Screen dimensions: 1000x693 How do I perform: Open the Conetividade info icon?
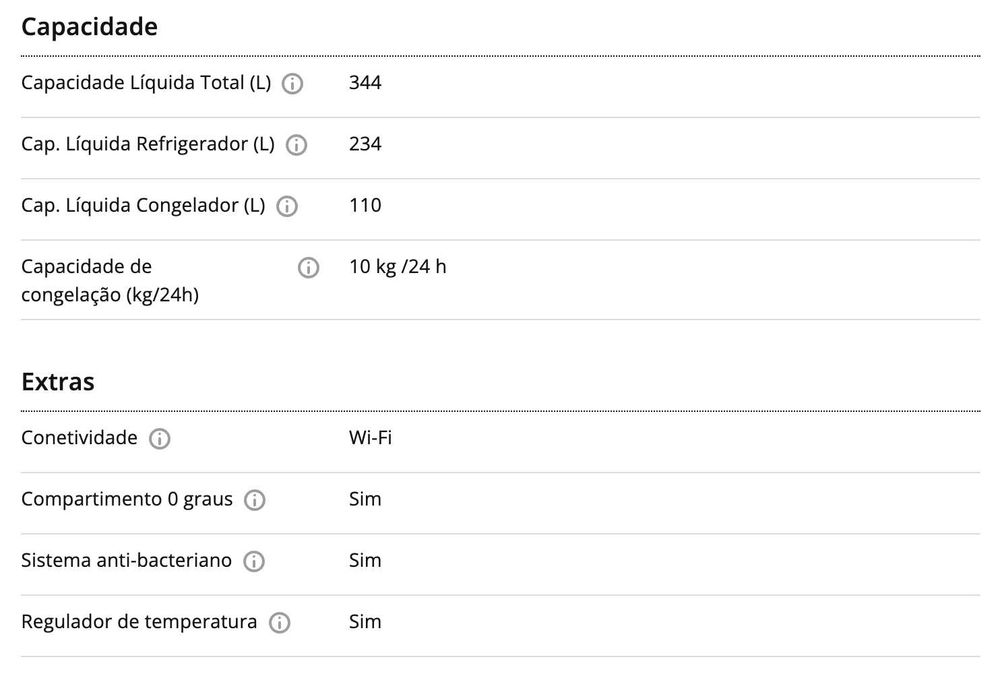pos(160,439)
